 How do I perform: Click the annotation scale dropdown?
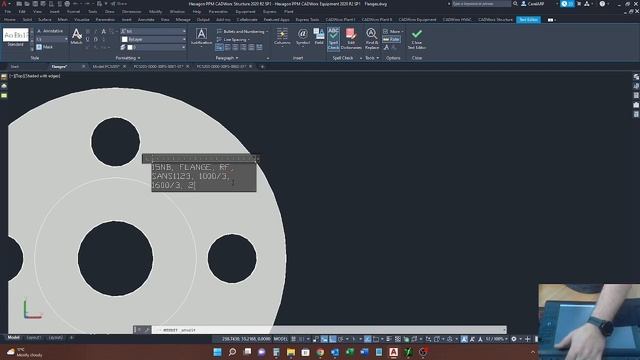(x=497, y=339)
